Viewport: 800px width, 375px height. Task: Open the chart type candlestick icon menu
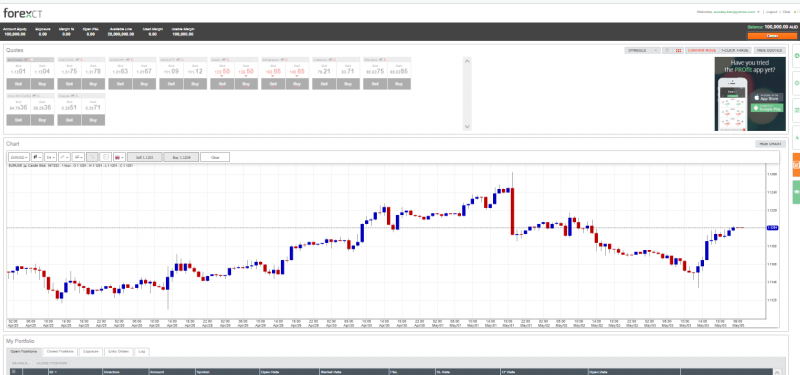(37, 157)
